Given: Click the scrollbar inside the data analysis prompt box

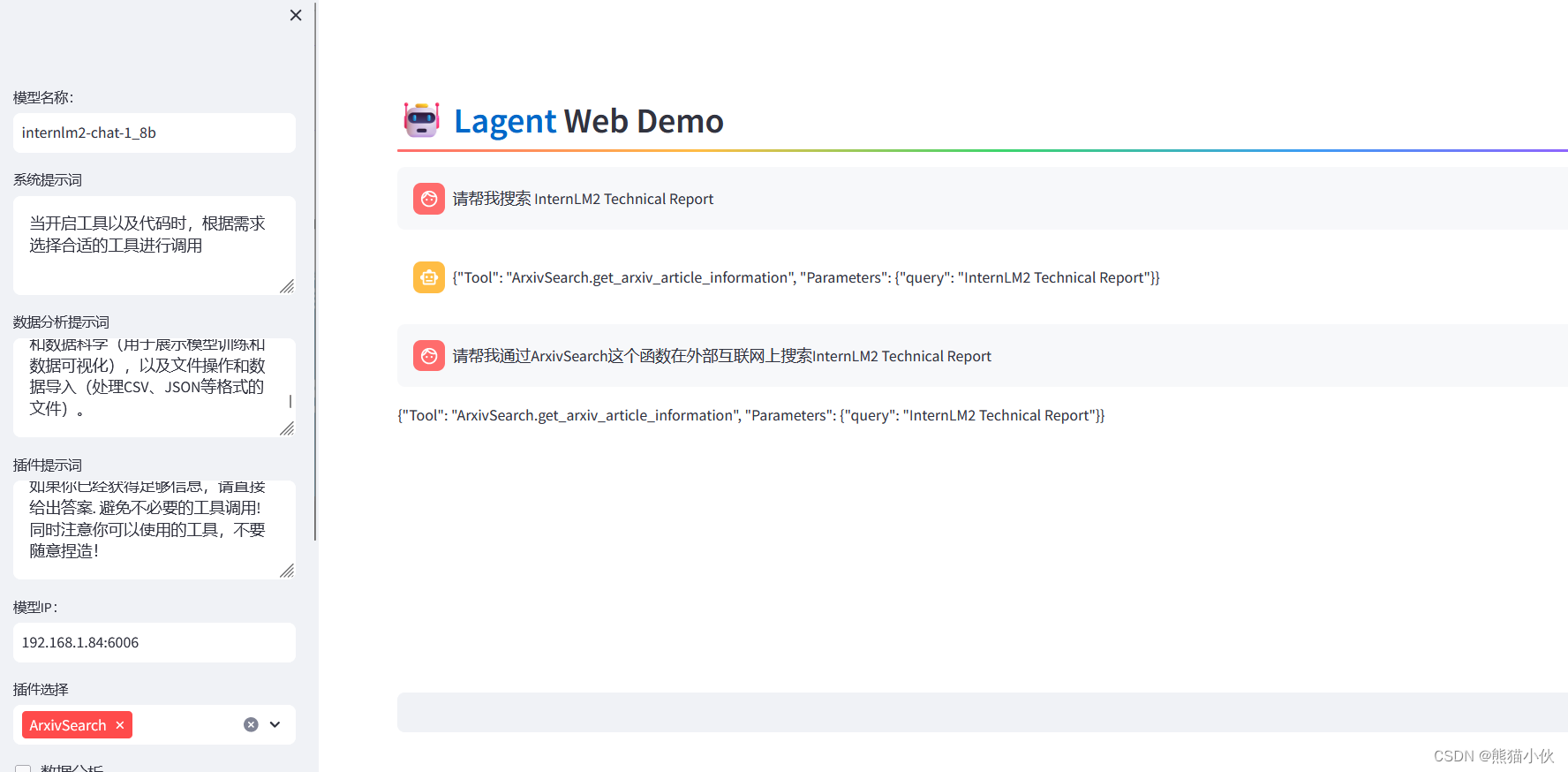Looking at the screenshot, I should 290,401.
